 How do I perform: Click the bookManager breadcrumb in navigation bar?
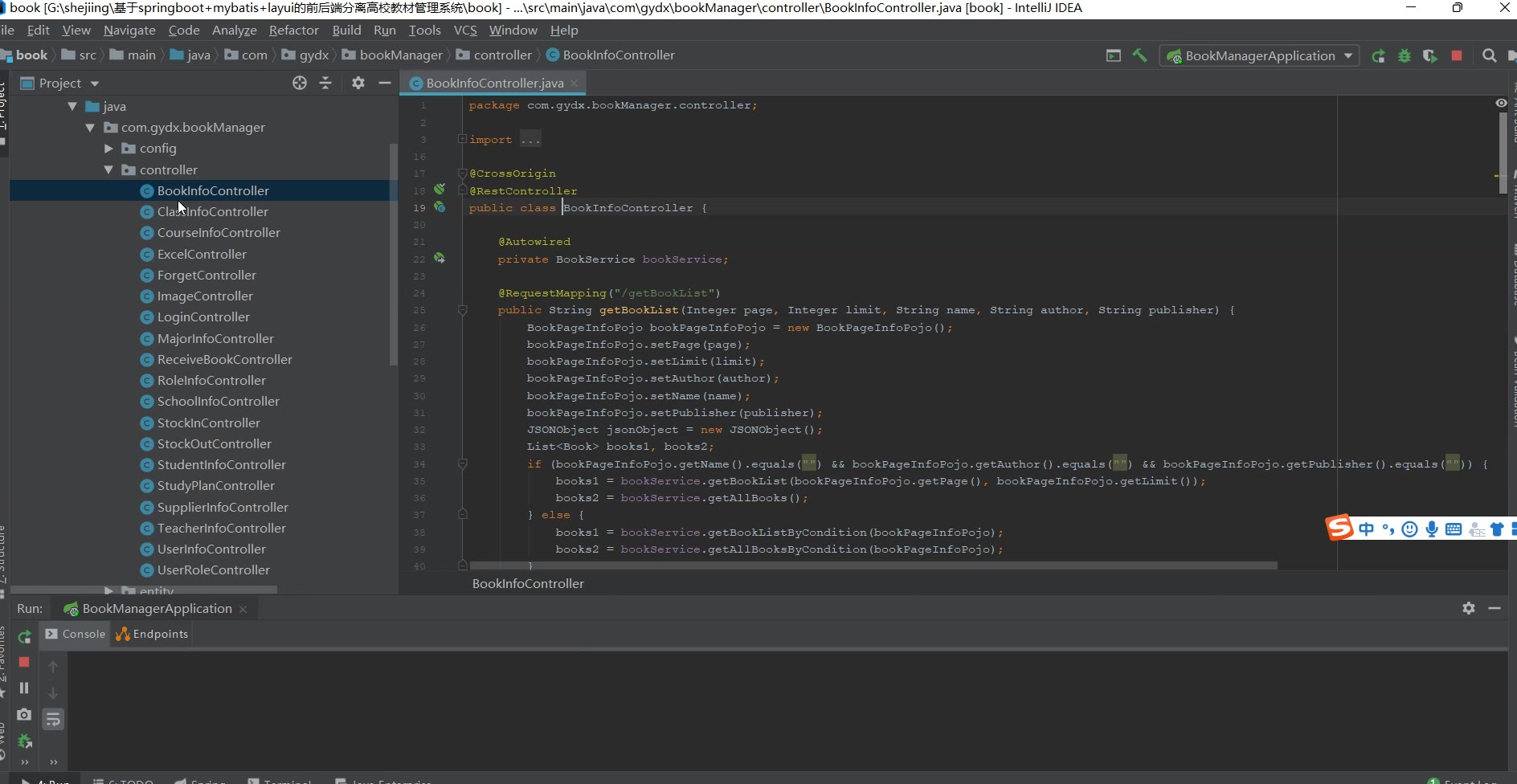(x=400, y=55)
